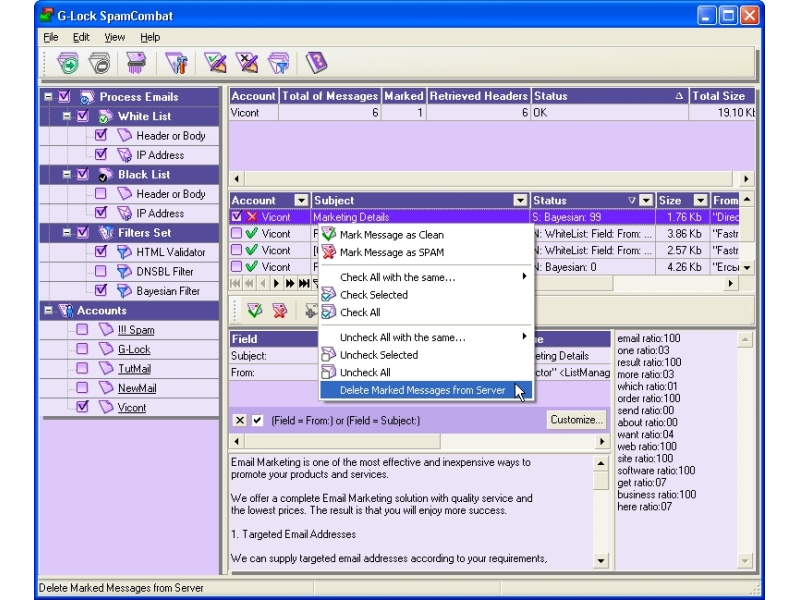Click the red X icon on Marketing Details row
The width and height of the screenshot is (800, 600).
pyautogui.click(x=252, y=217)
